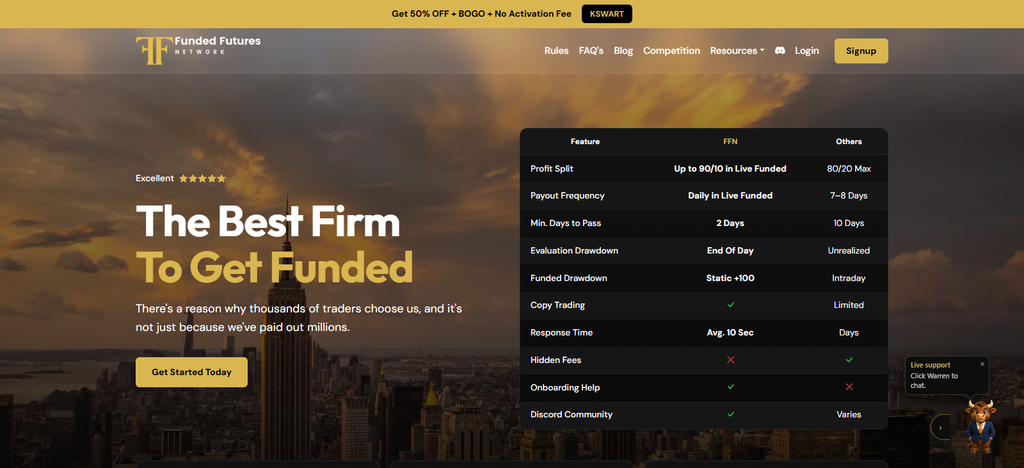The image size is (1024, 468).
Task: Click the 'Avg. 10 Sec' cell
Action: [730, 332]
